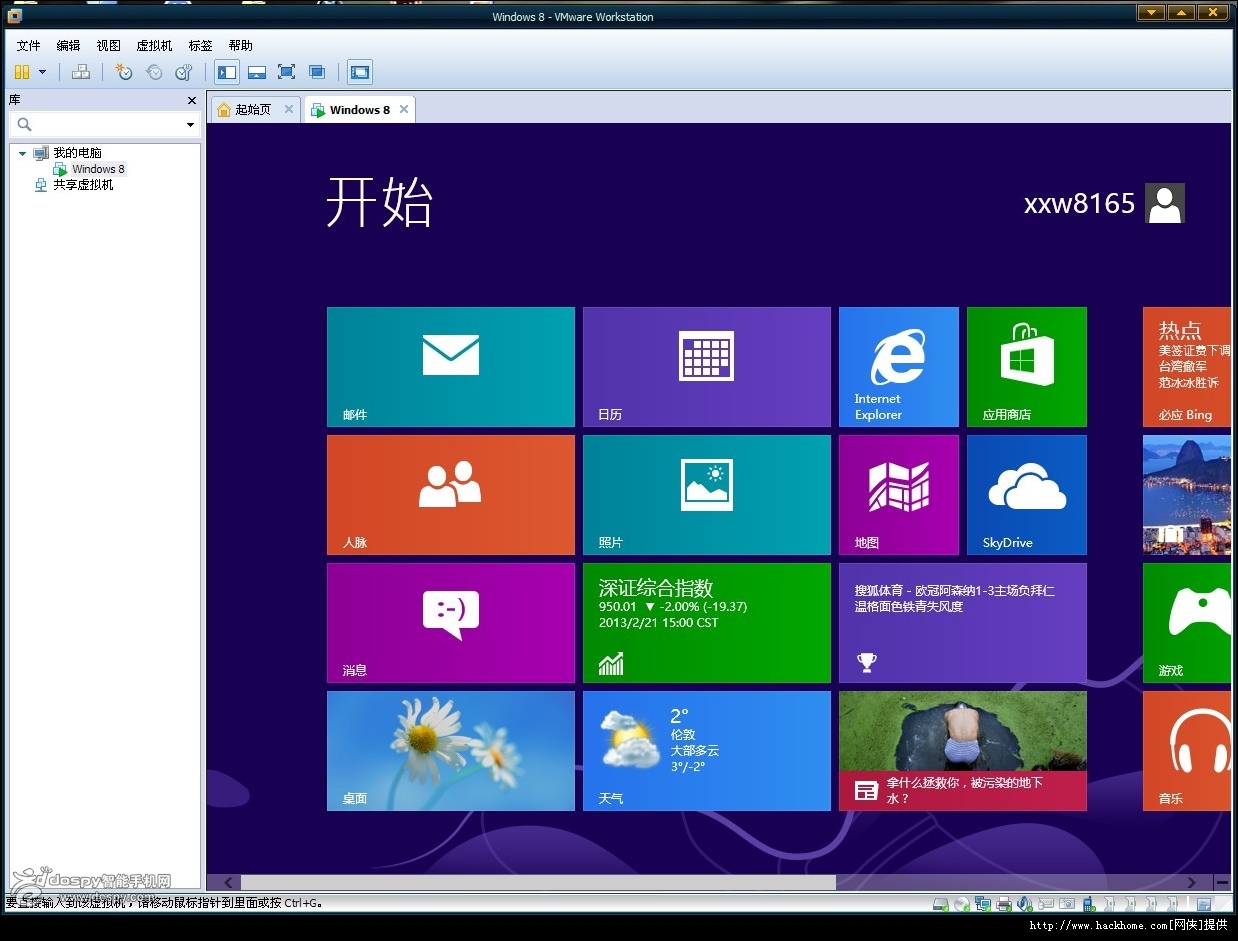The width and height of the screenshot is (1238, 941).
Task: Close the 起始页 tab
Action: tap(289, 109)
